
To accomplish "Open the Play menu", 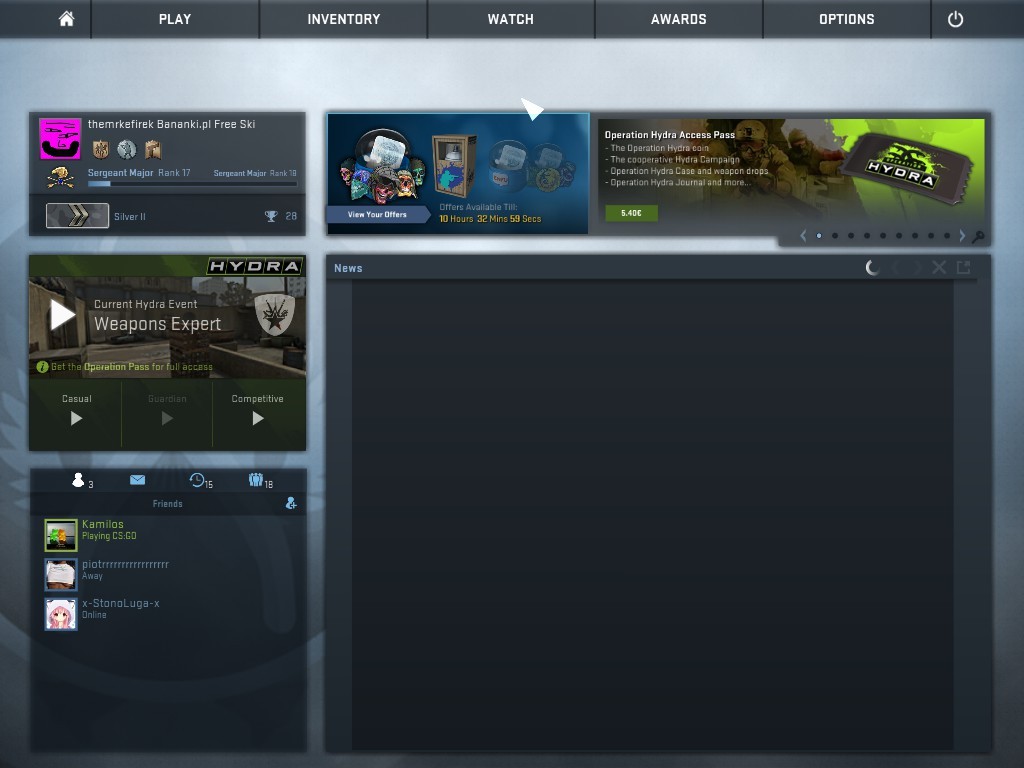I will tap(175, 19).
